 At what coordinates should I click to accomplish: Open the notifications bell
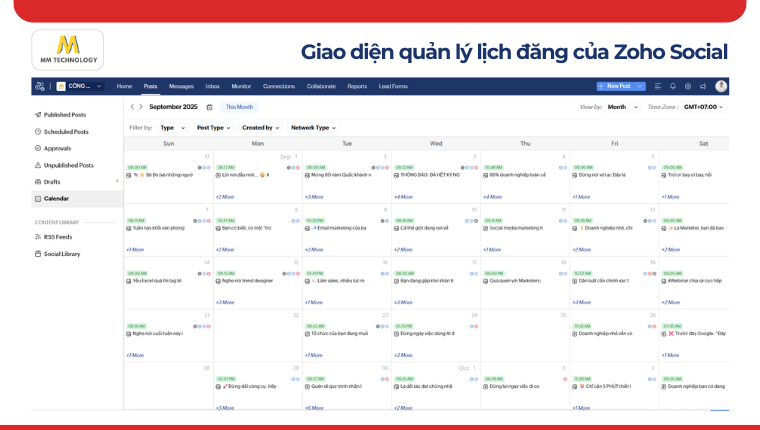pos(673,86)
